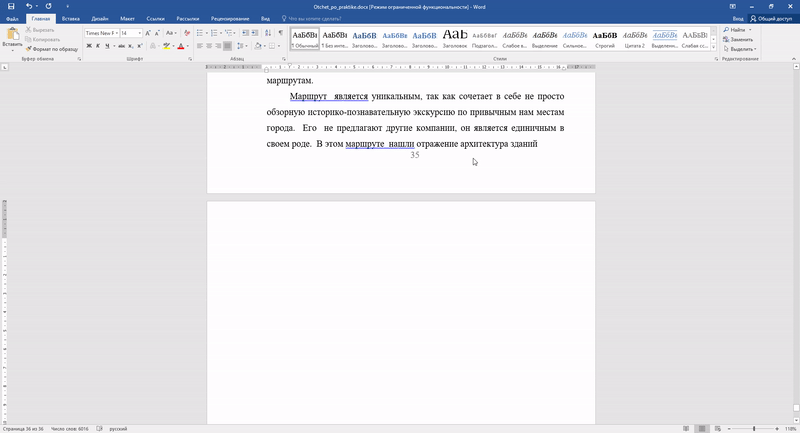800x433 pixels.
Task: Toggle Print Layout view in status bar
Action: pos(702,429)
